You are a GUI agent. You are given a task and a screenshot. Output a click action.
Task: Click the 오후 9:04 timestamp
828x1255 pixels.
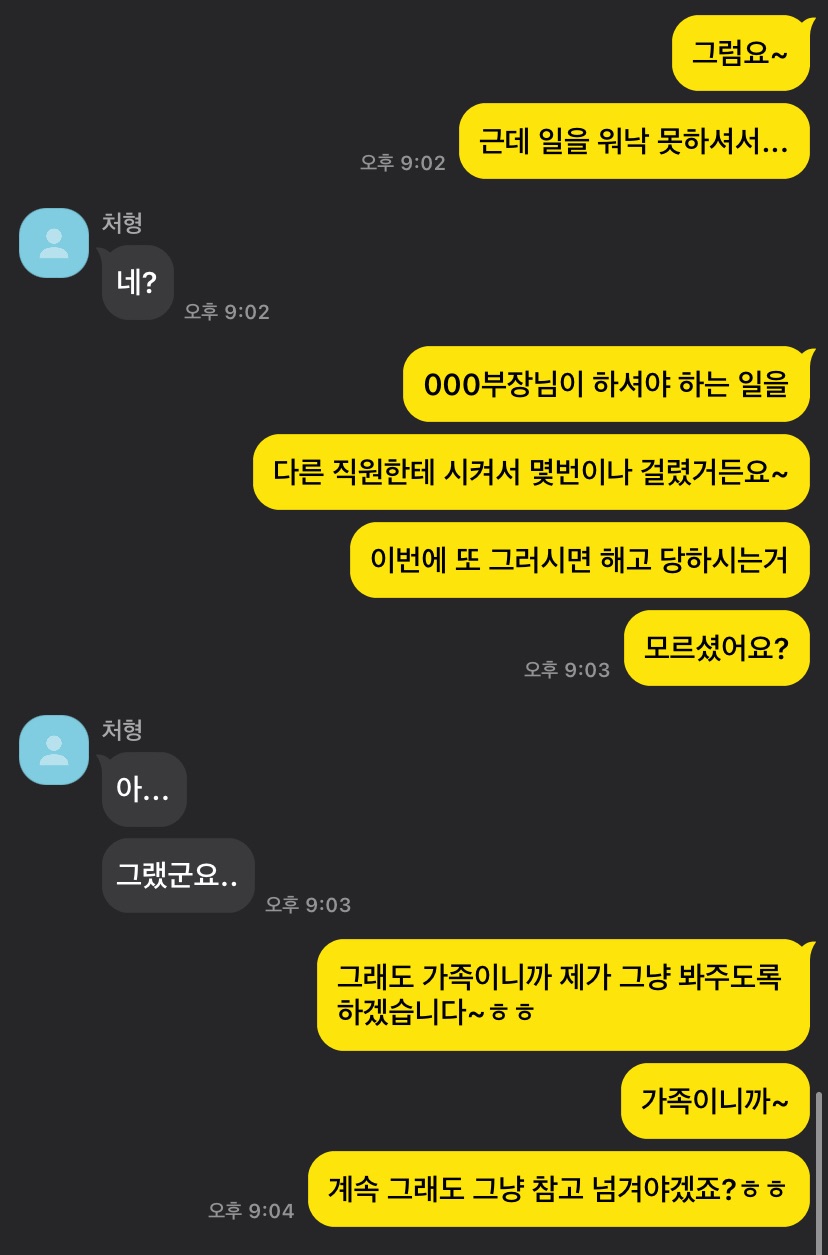pos(251,1211)
